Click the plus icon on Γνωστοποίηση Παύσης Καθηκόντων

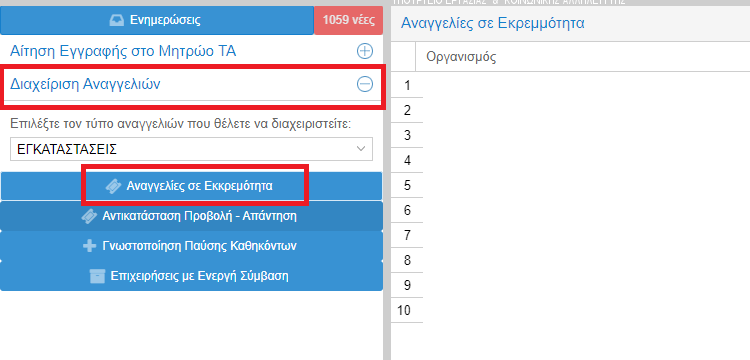(89, 246)
